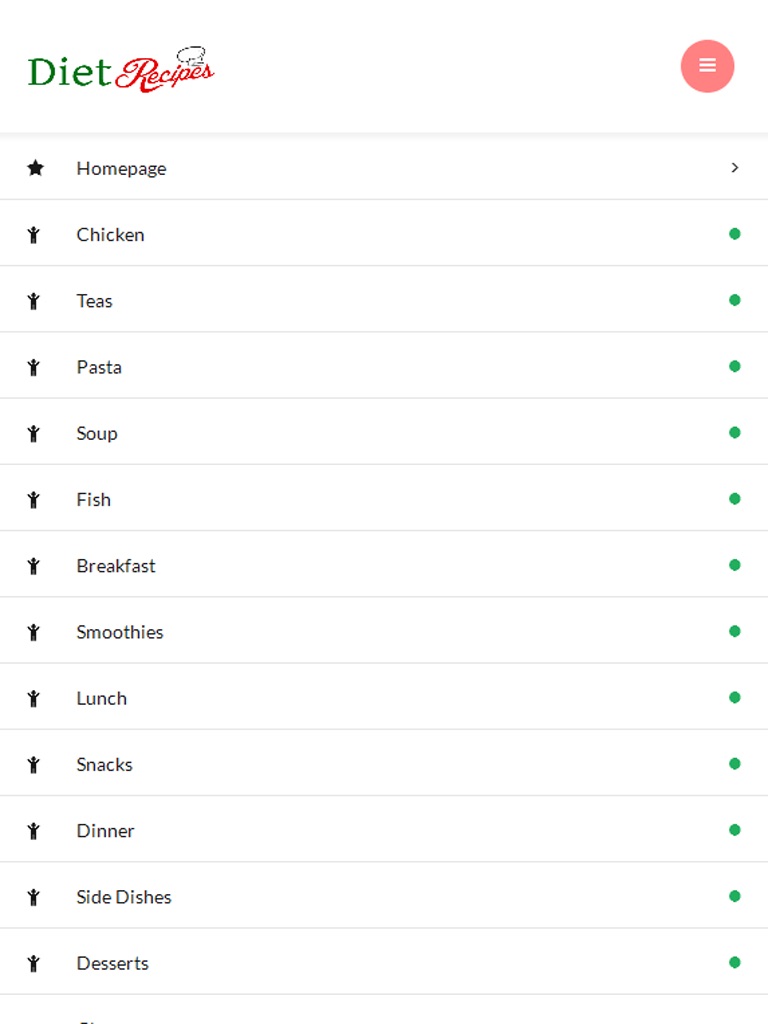Toggle the pink hamburger menu button

click(707, 66)
